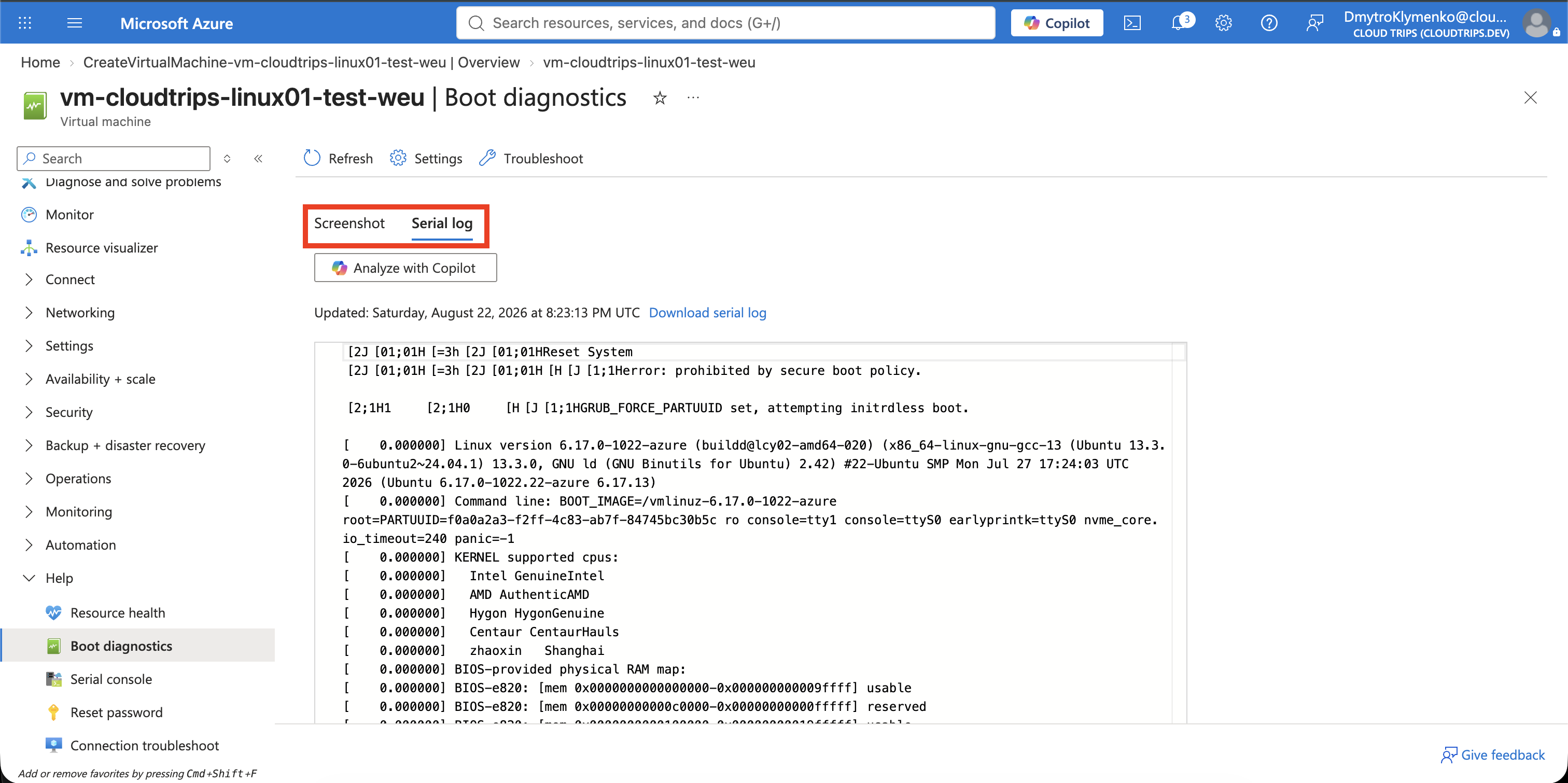Download the serial log
The width and height of the screenshot is (1568, 783).
pyautogui.click(x=707, y=312)
